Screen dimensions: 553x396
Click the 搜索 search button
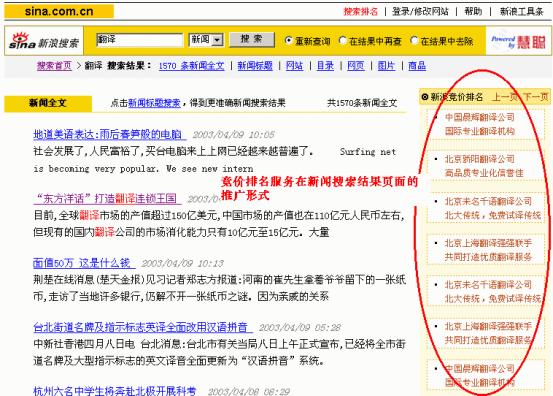click(x=251, y=39)
